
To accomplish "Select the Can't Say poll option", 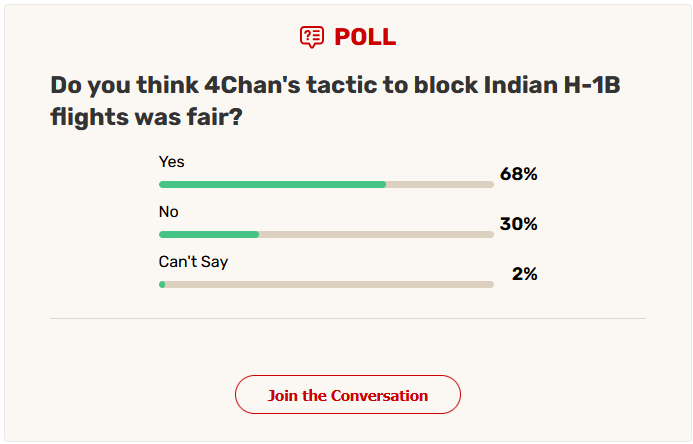I will point(193,262).
